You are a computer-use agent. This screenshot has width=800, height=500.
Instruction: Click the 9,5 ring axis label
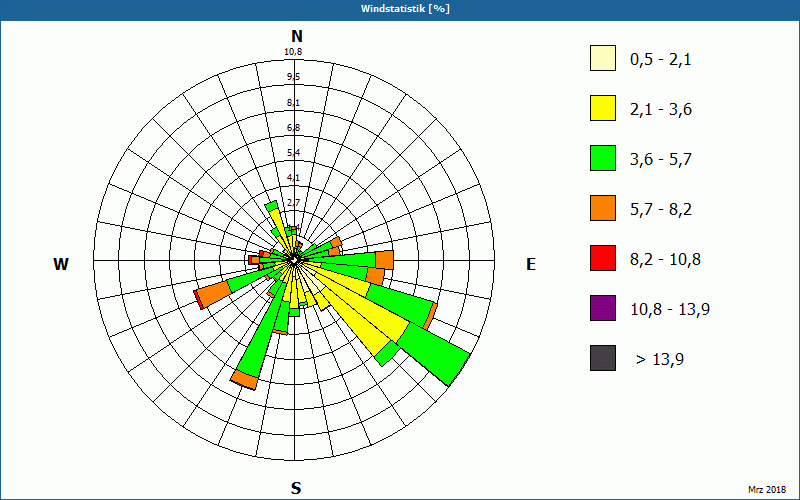click(x=293, y=77)
